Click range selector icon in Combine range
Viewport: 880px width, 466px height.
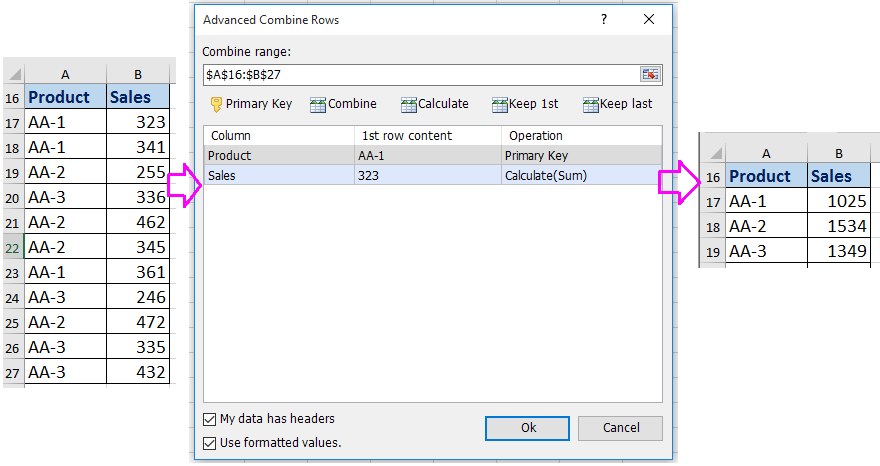[651, 75]
